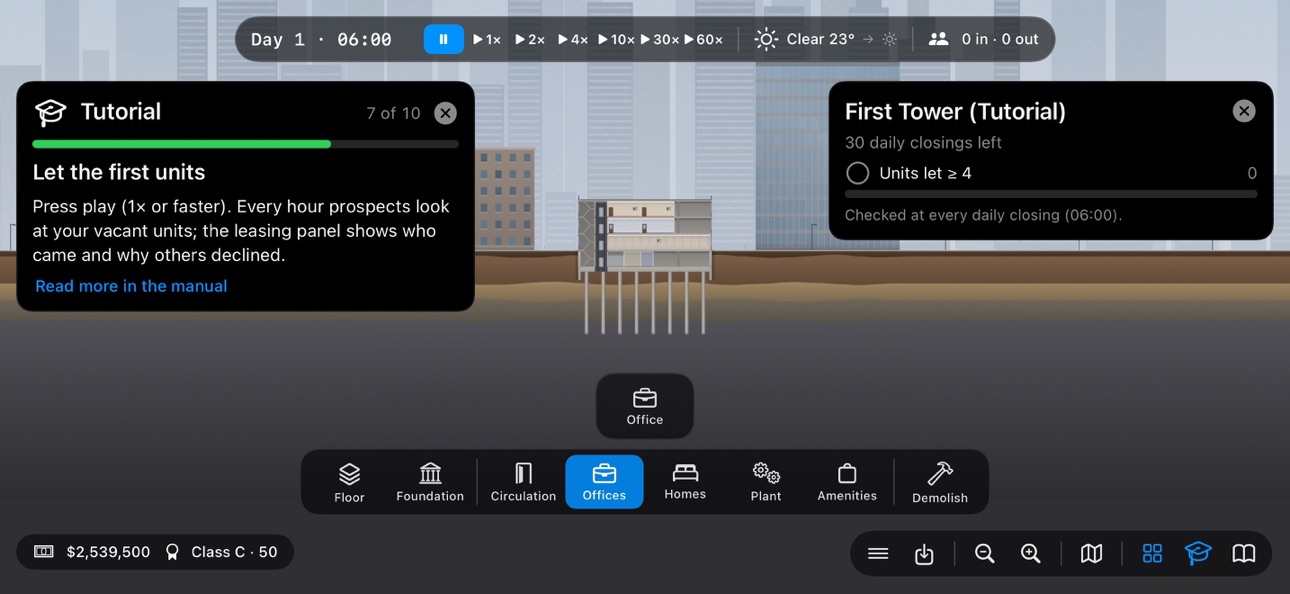
Task: Close the First Tower objective panel
Action: 1244,111
